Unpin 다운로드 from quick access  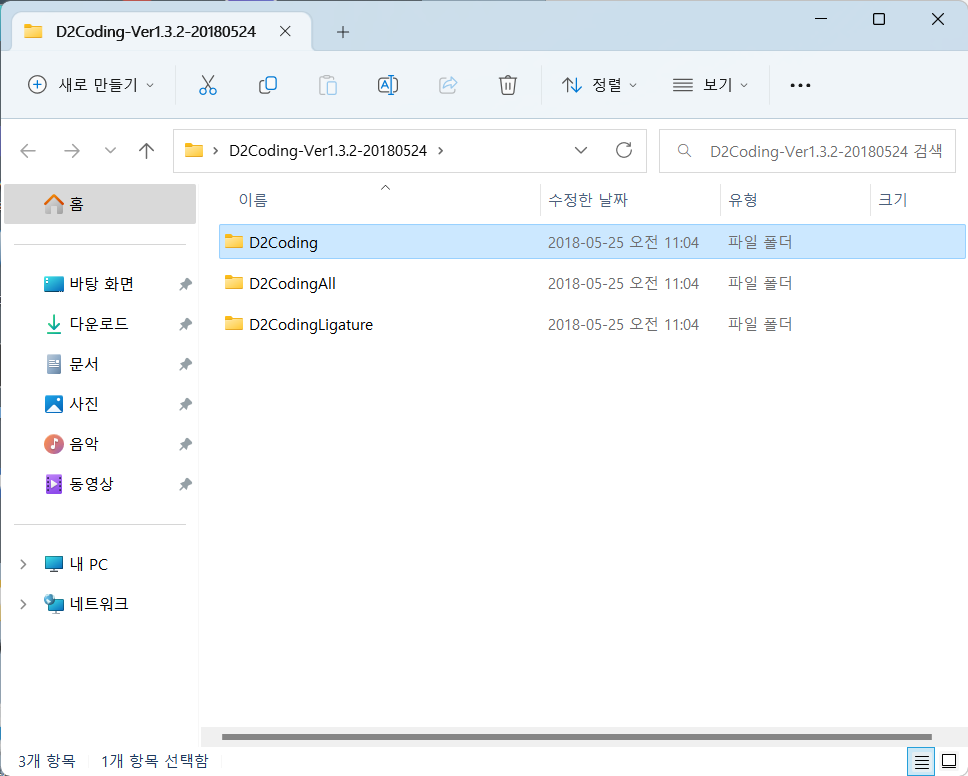185,324
